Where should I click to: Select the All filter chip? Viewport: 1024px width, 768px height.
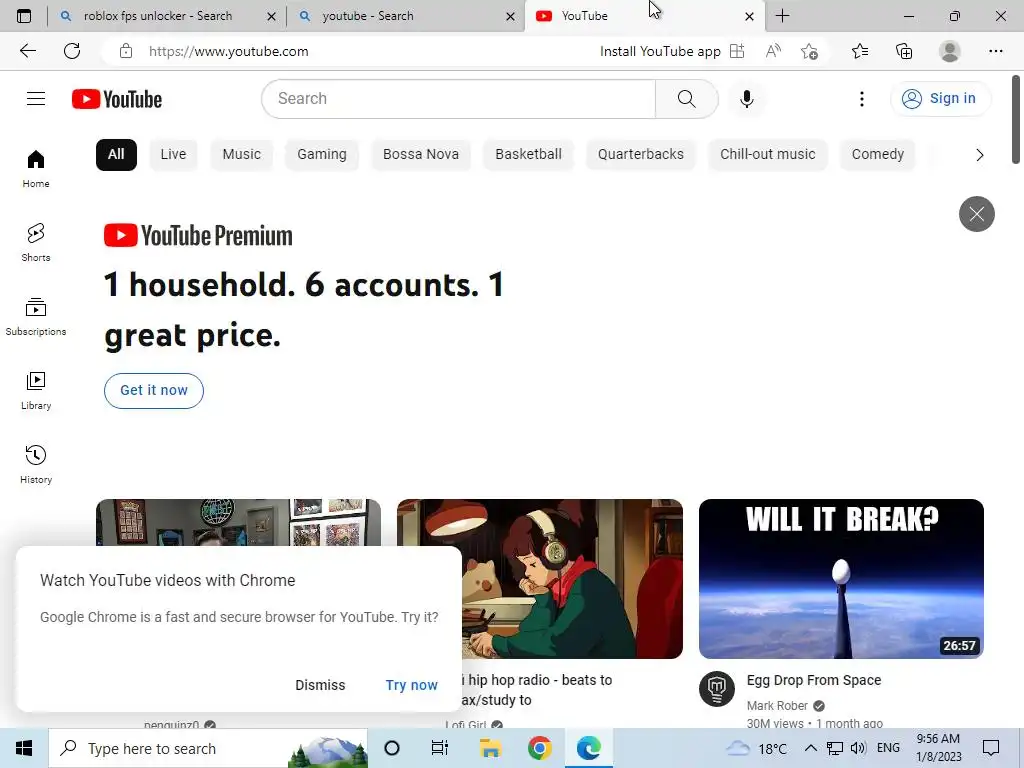pos(116,155)
